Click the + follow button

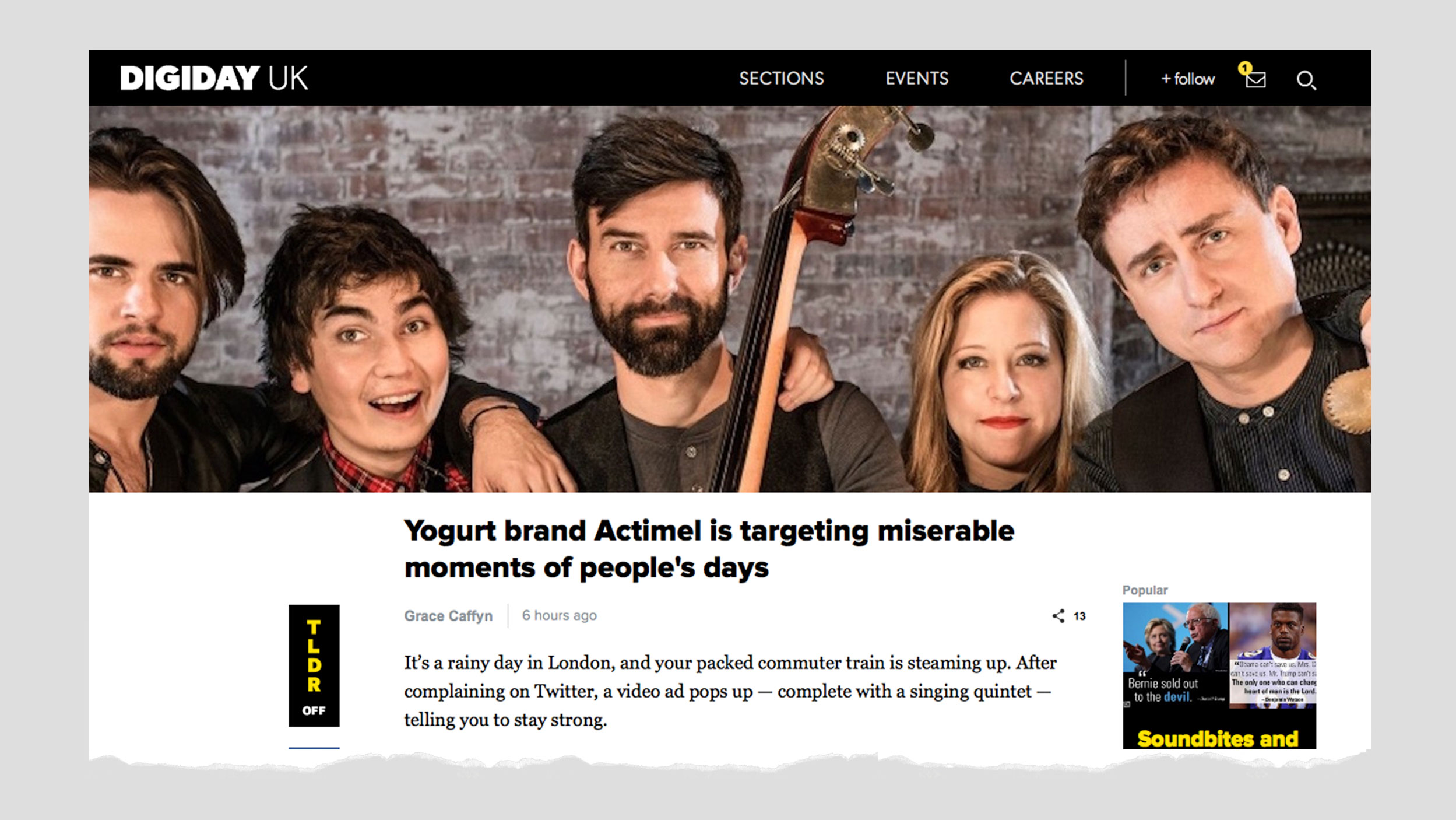[1187, 79]
